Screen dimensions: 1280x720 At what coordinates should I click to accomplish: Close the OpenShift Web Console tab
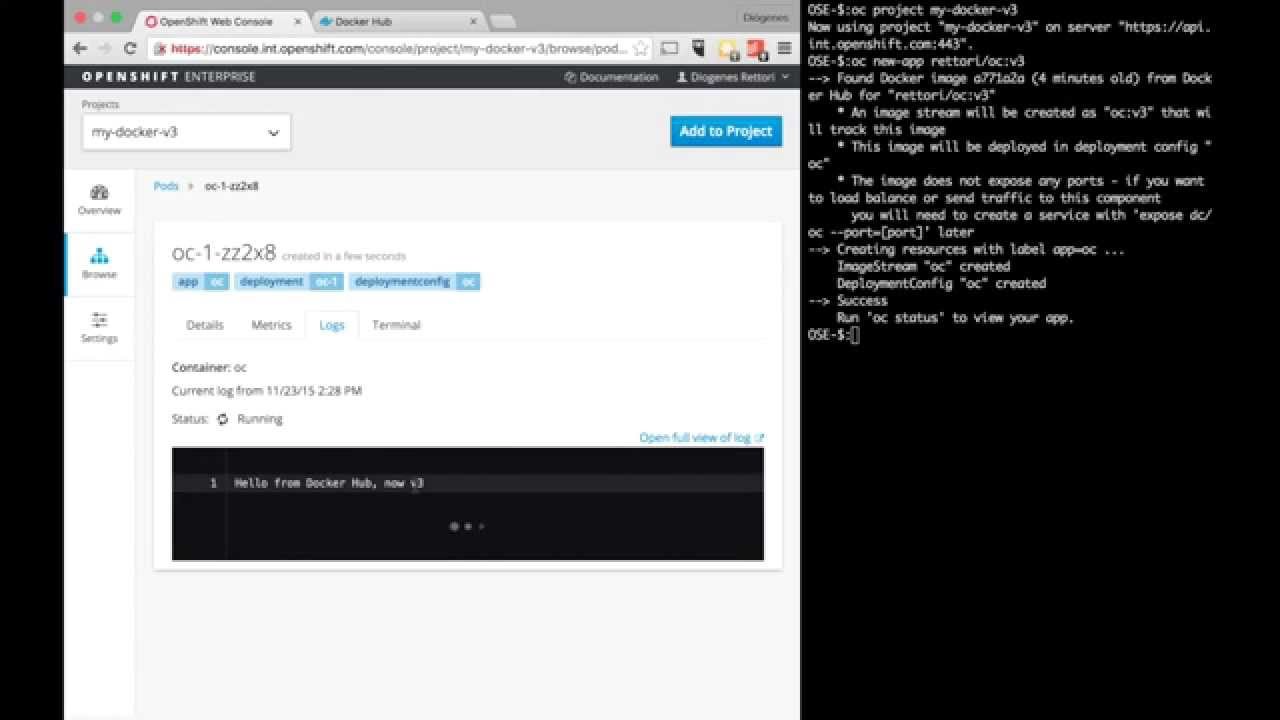(297, 20)
